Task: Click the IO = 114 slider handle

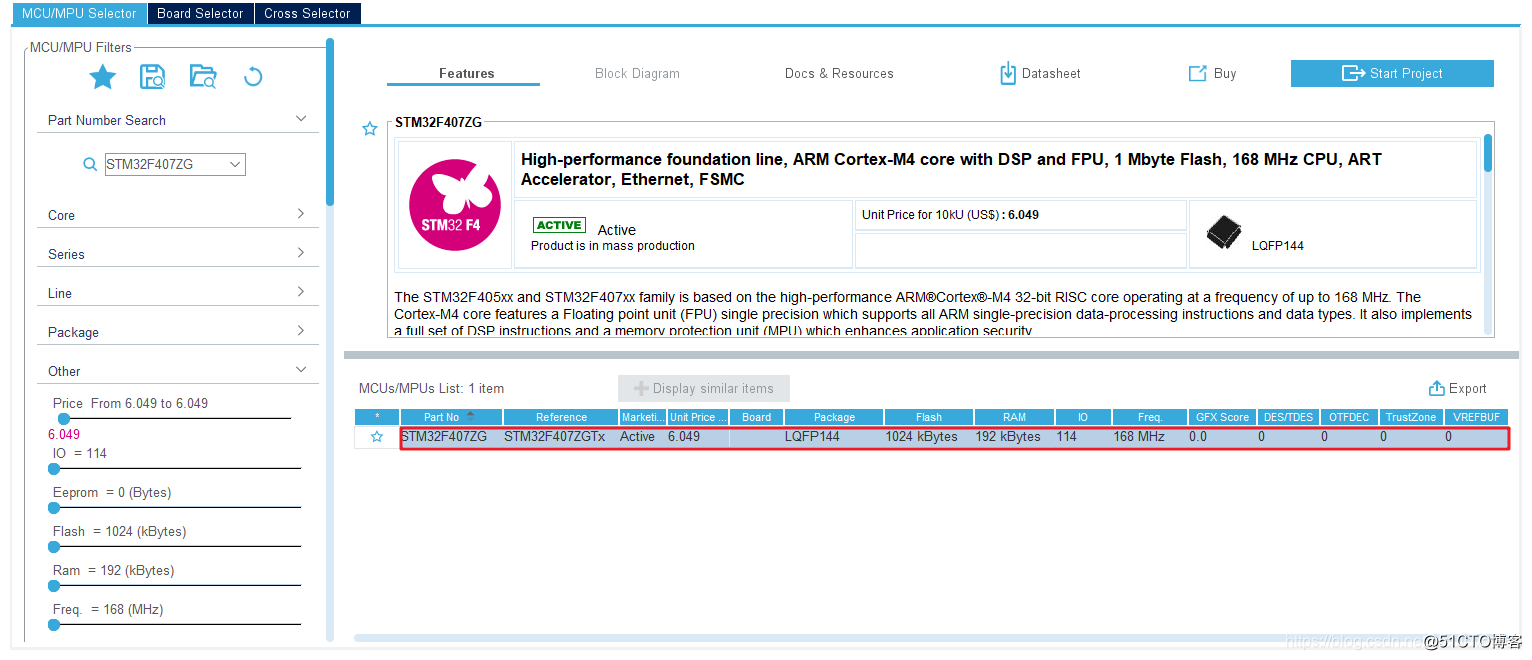Action: coord(53,467)
